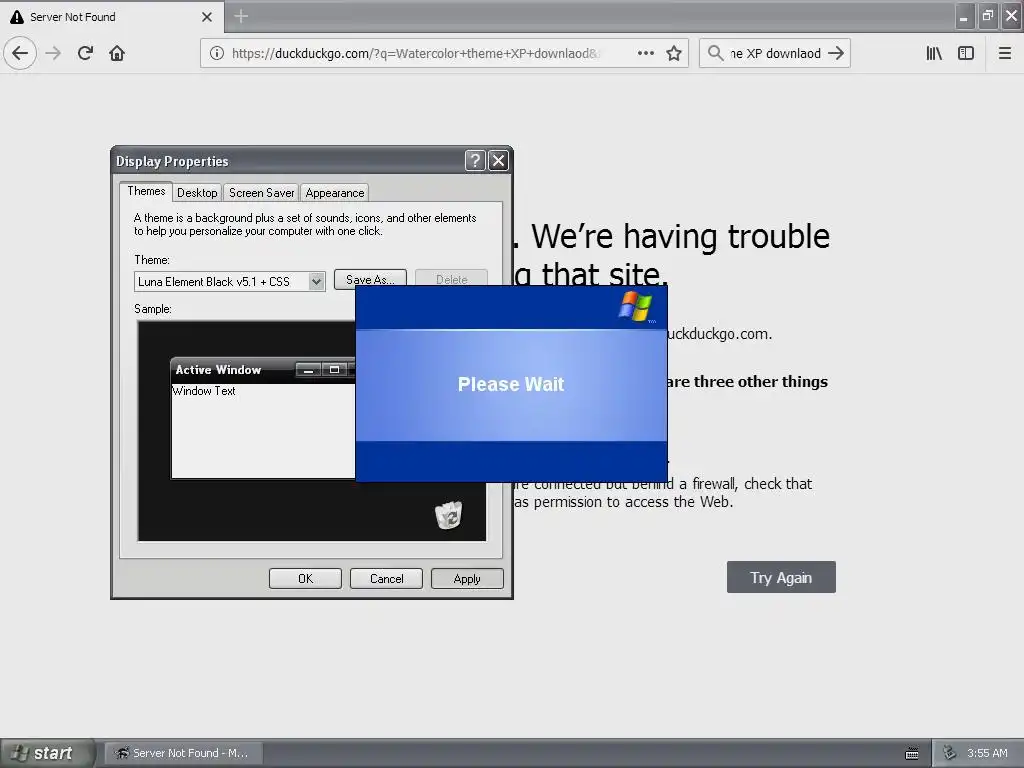Click the magnifier icon in the search box

(716, 54)
